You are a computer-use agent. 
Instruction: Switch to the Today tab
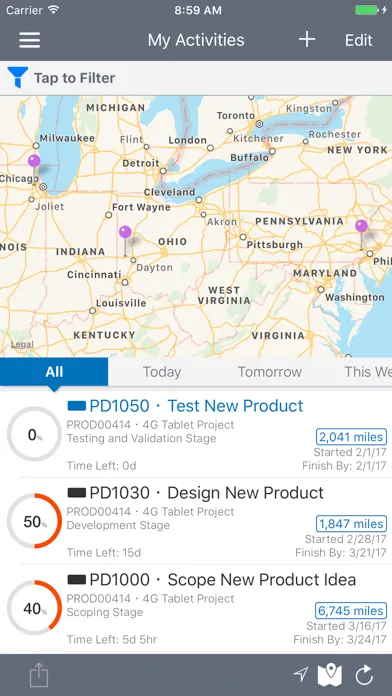pyautogui.click(x=162, y=372)
